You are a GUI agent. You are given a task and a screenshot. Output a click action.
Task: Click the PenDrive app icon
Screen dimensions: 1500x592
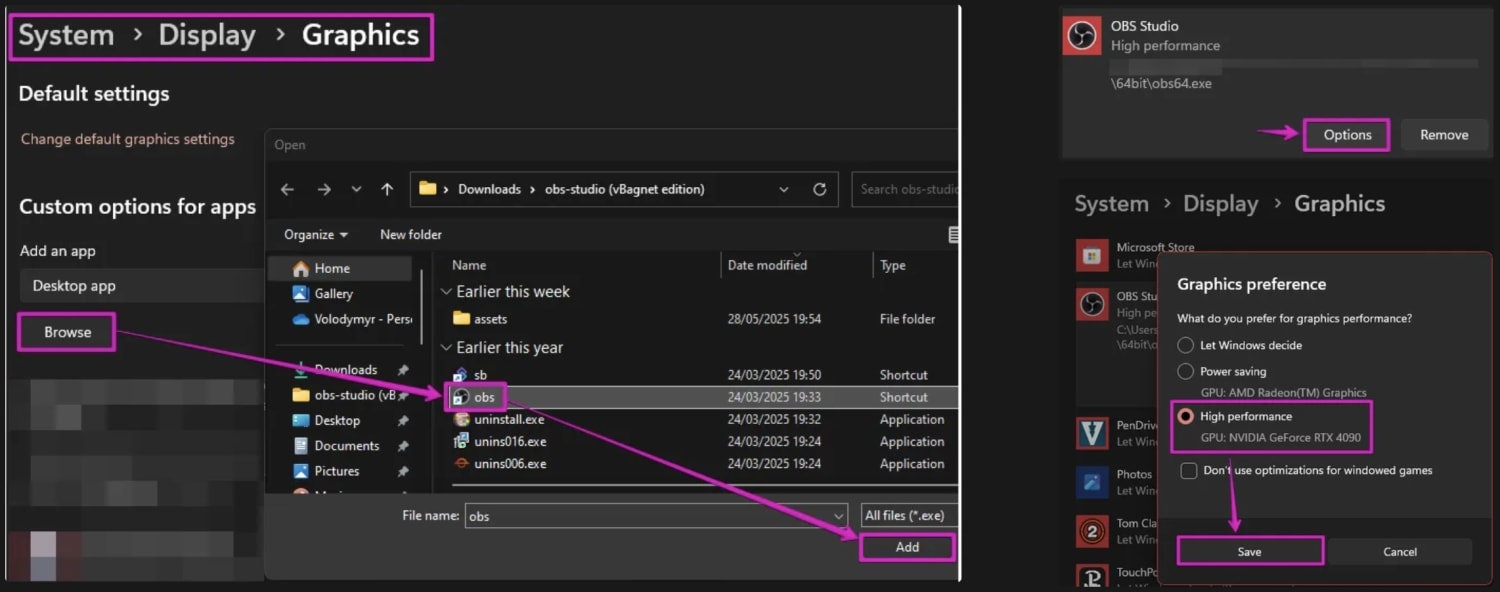coord(1092,433)
